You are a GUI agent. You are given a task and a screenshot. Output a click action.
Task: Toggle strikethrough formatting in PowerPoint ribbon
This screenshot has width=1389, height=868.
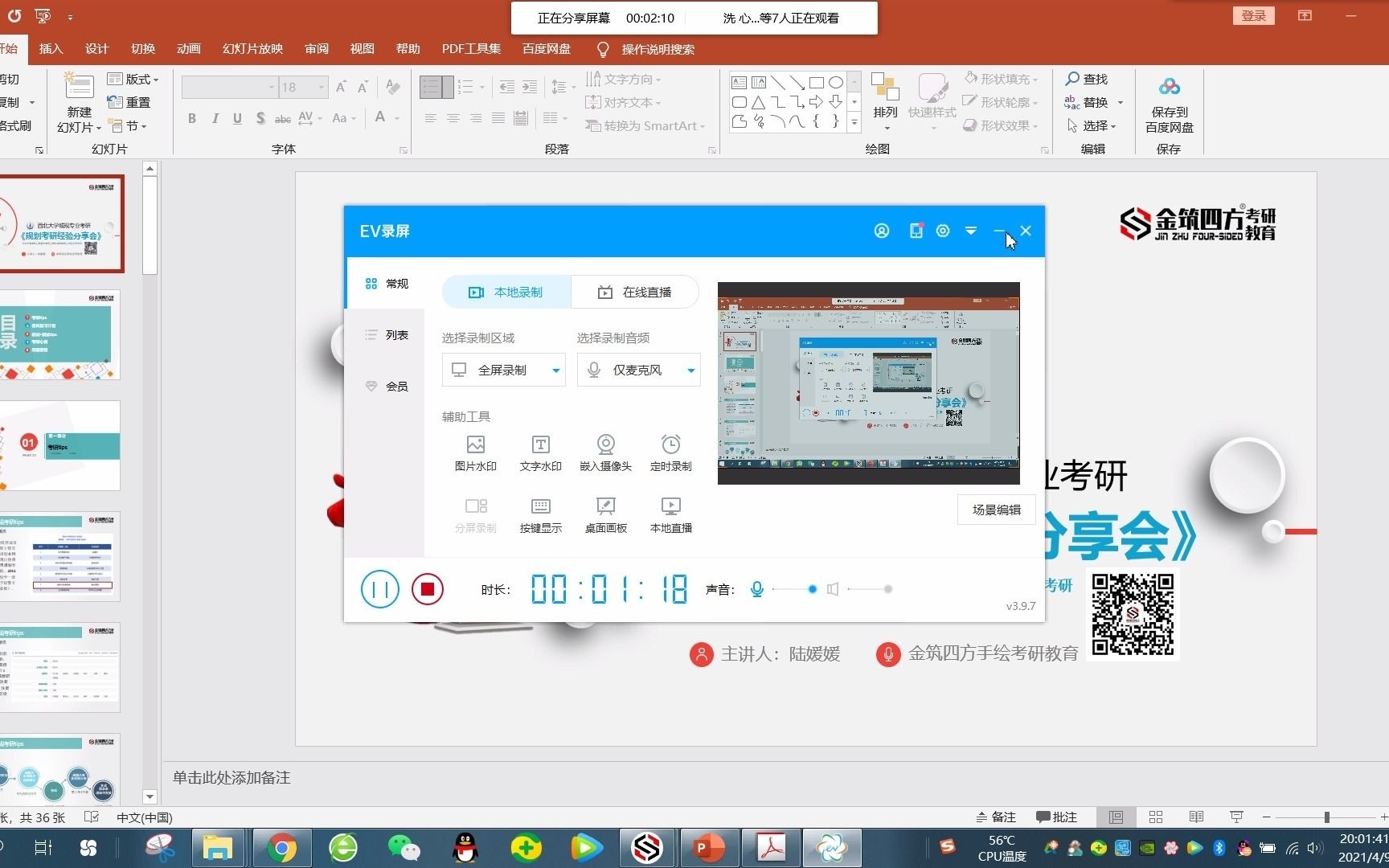pyautogui.click(x=283, y=118)
